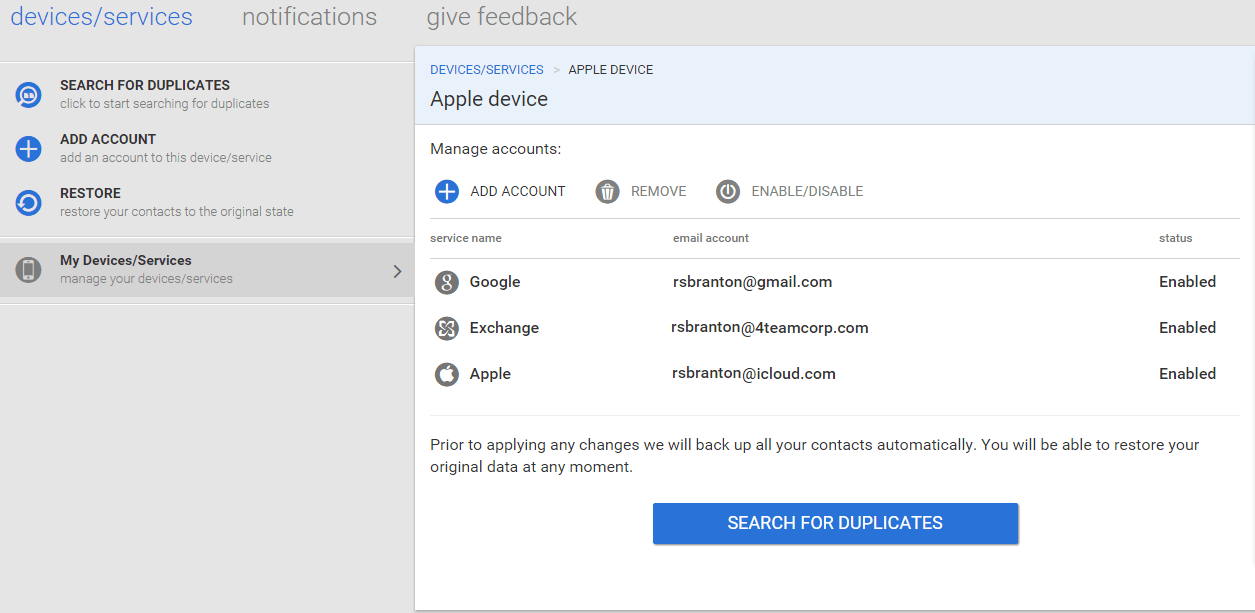Click the REMOVE label in the accounts toolbar
Screen dimensions: 1255x613
tap(659, 191)
